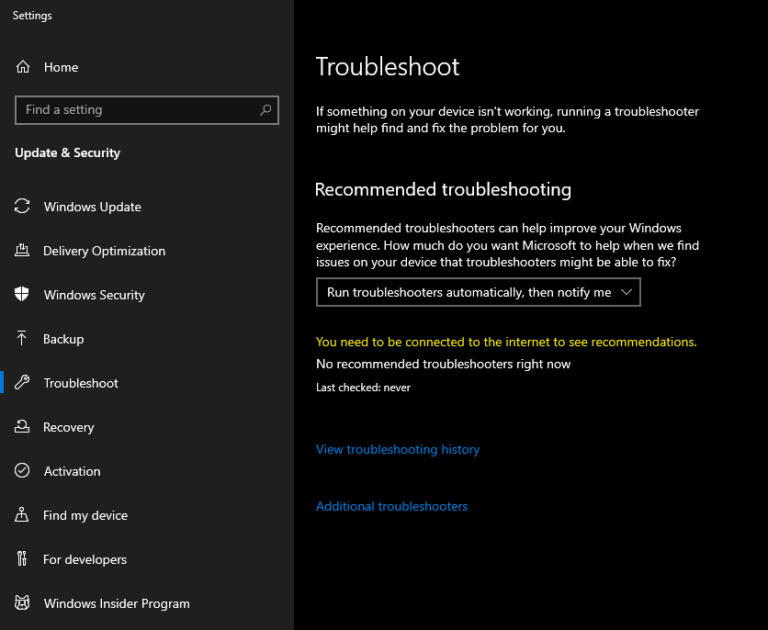This screenshot has width=768, height=630.
Task: Go to the Recovery settings section
Action: [68, 427]
